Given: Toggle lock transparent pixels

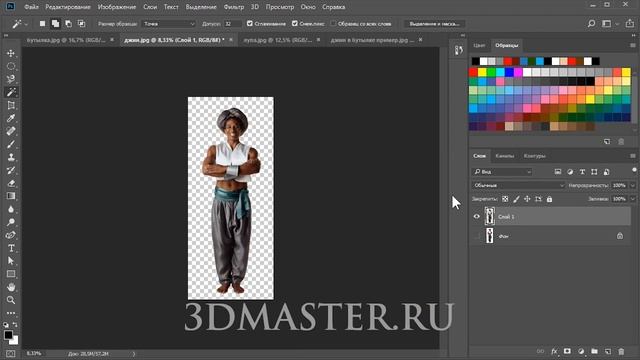Looking at the screenshot, I should [x=505, y=199].
